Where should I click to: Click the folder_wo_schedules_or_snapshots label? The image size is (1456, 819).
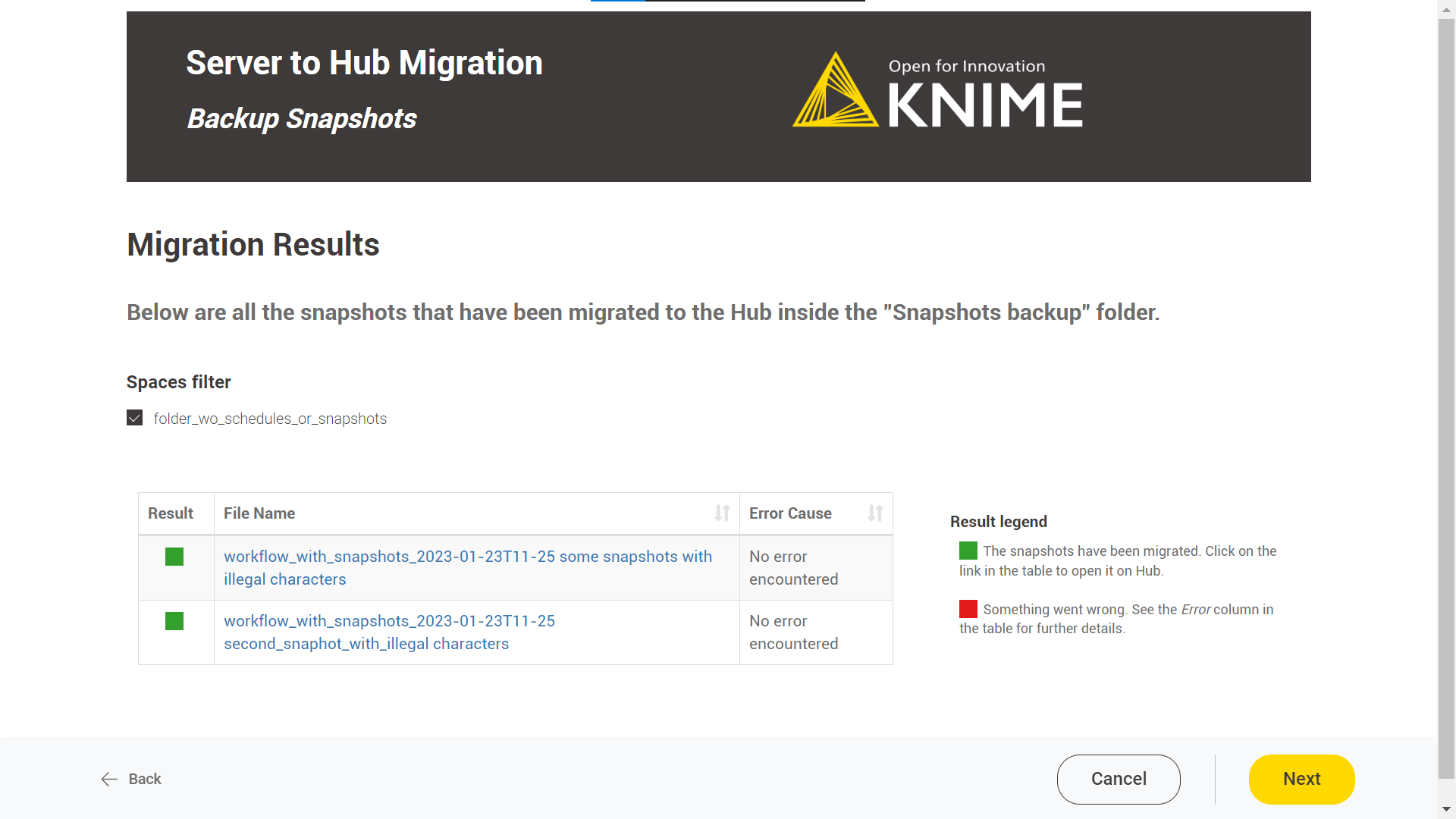click(270, 419)
